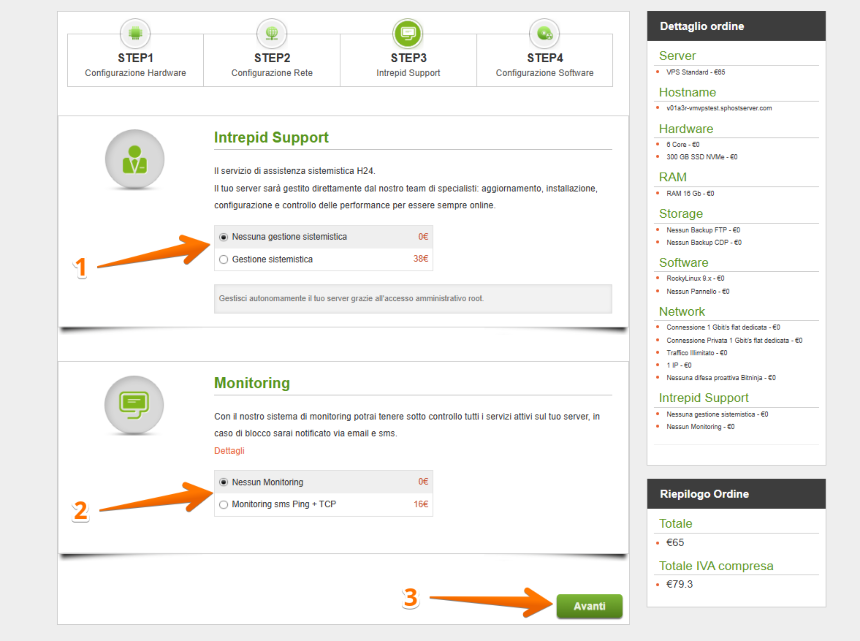The image size is (860, 641).
Task: Click the Hostname section in order details
Action: [687, 92]
